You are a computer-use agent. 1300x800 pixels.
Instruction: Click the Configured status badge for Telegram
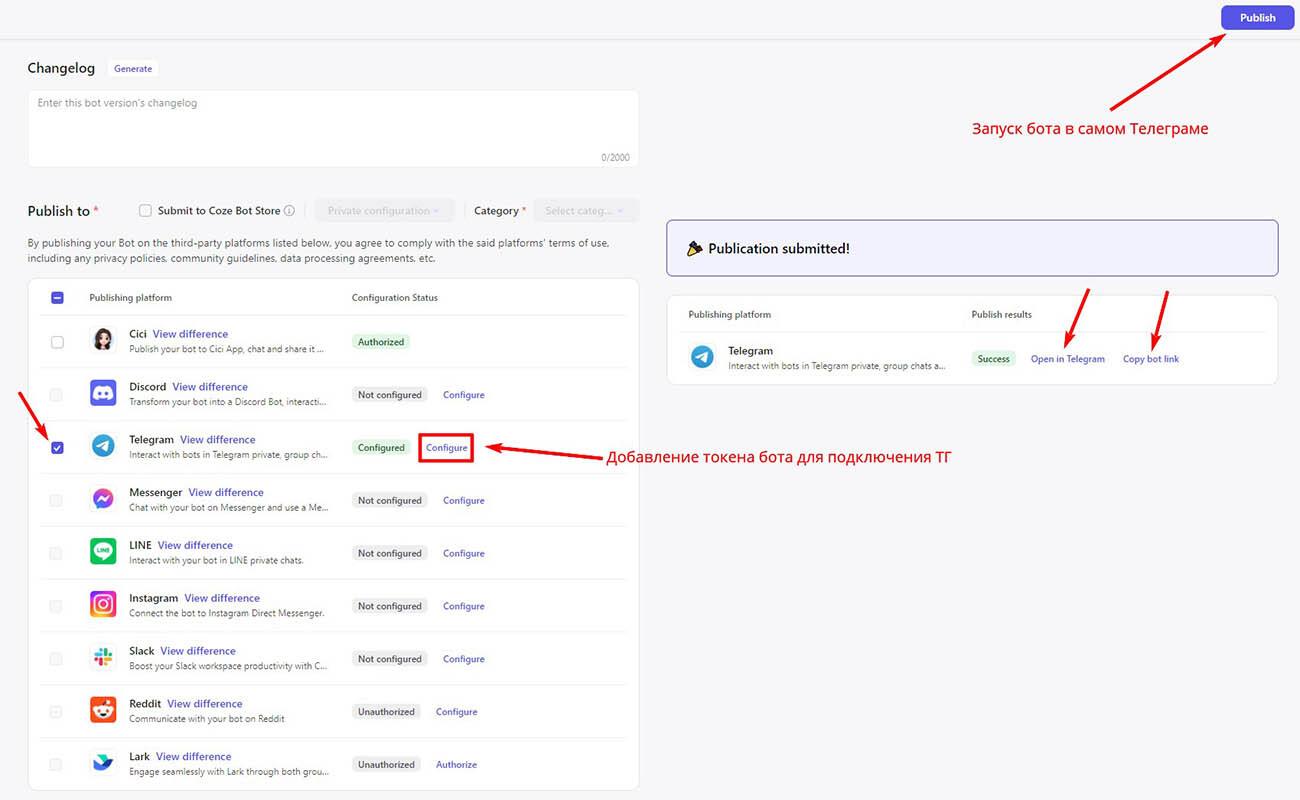(x=381, y=448)
